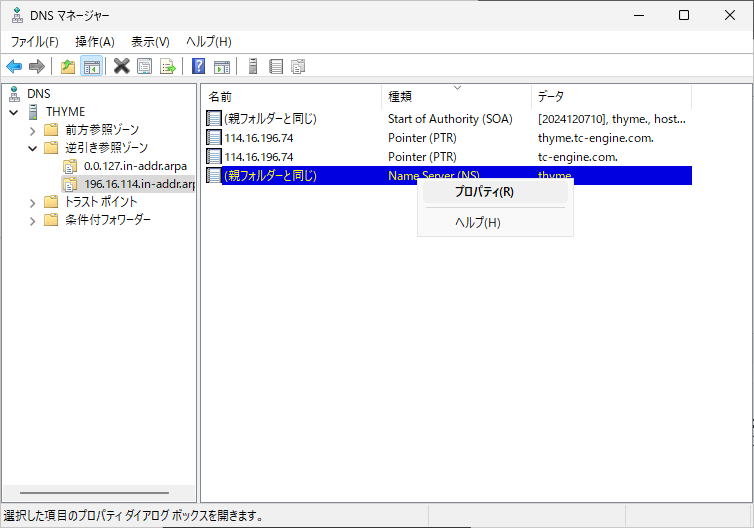Screen dimensions: 754x528
Task: Select the 前方参照ゾーン label
Action: (102, 130)
